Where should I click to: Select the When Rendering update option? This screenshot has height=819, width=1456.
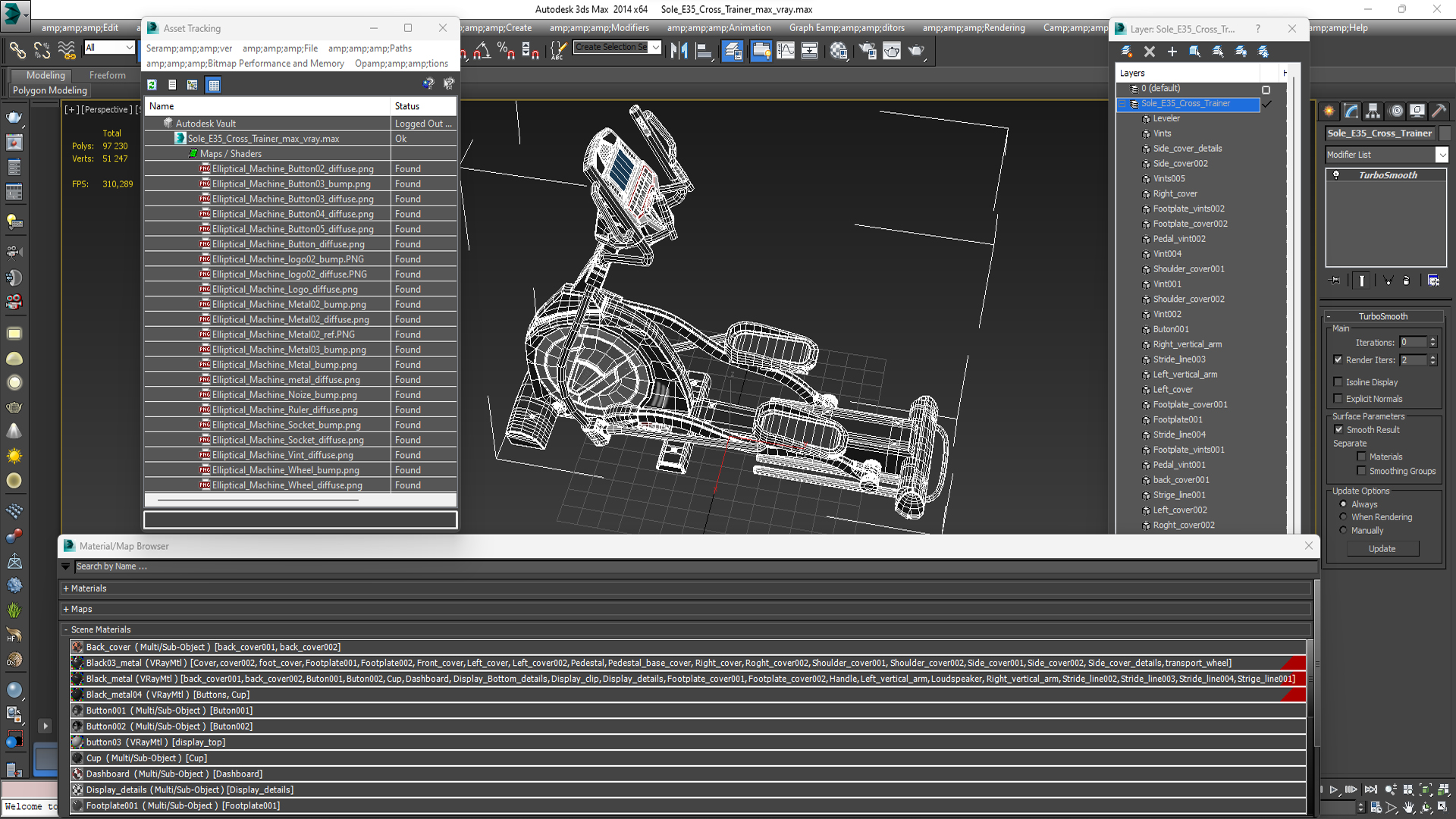[1344, 517]
